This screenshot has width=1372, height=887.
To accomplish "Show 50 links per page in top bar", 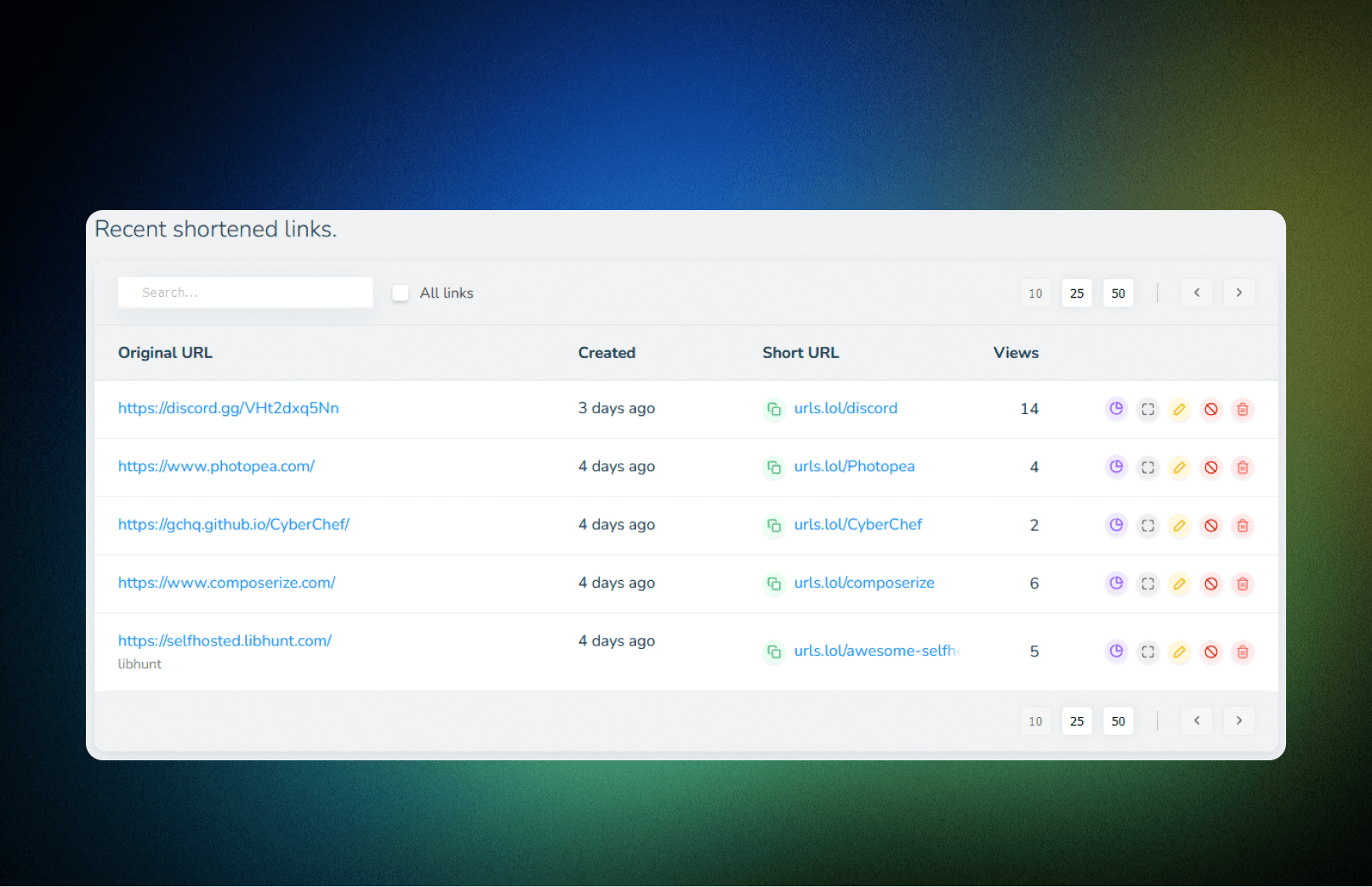I will [1119, 293].
